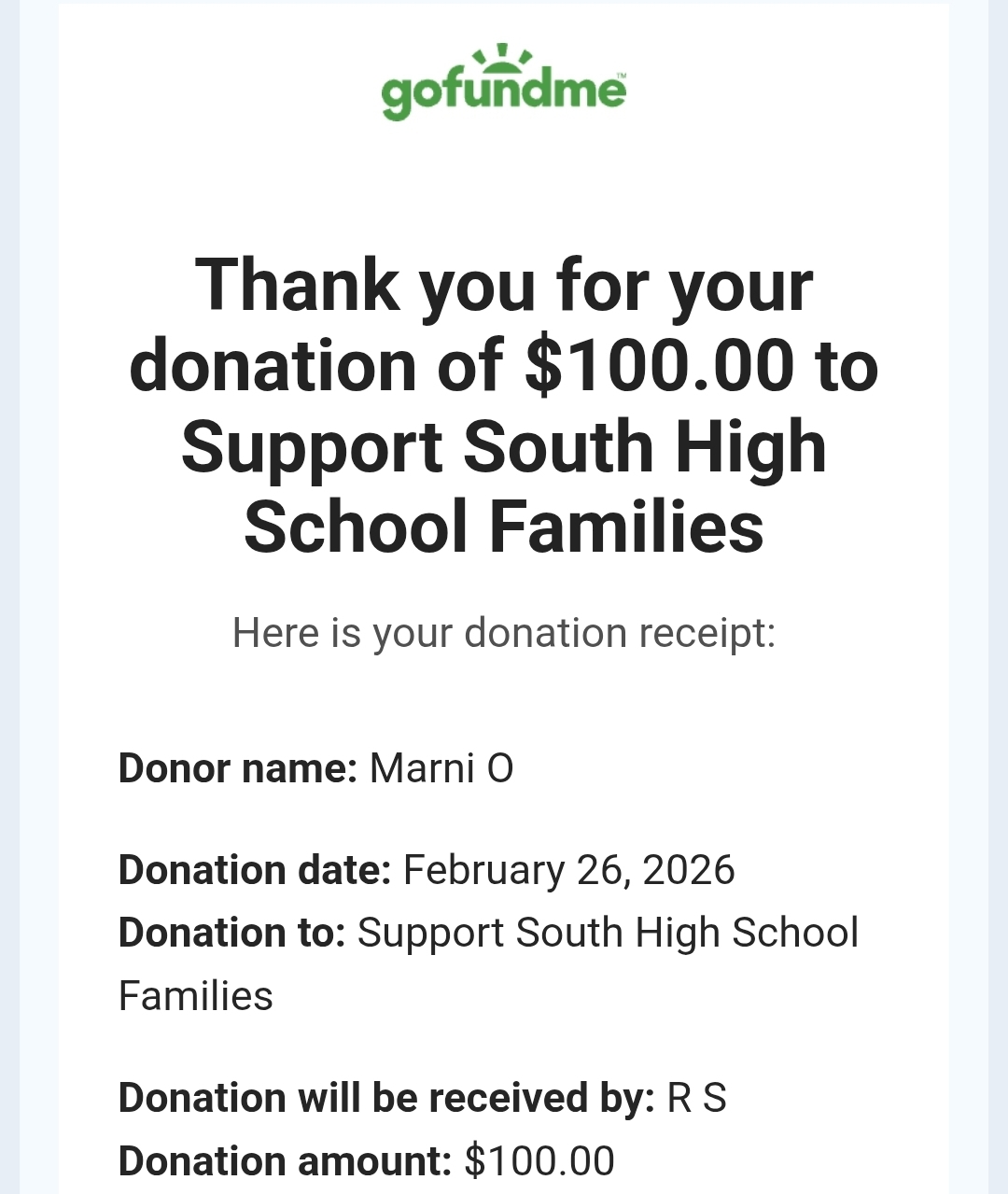Click "School Families" in the heading
1008x1194 pixels.
click(x=504, y=527)
